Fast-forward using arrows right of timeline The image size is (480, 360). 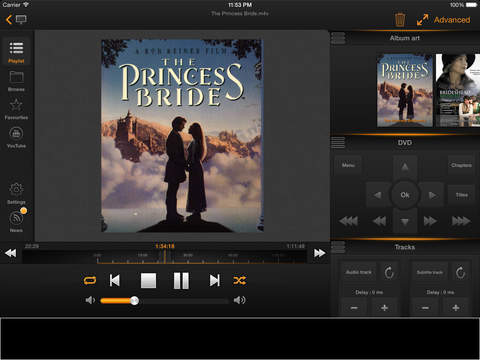[319, 253]
